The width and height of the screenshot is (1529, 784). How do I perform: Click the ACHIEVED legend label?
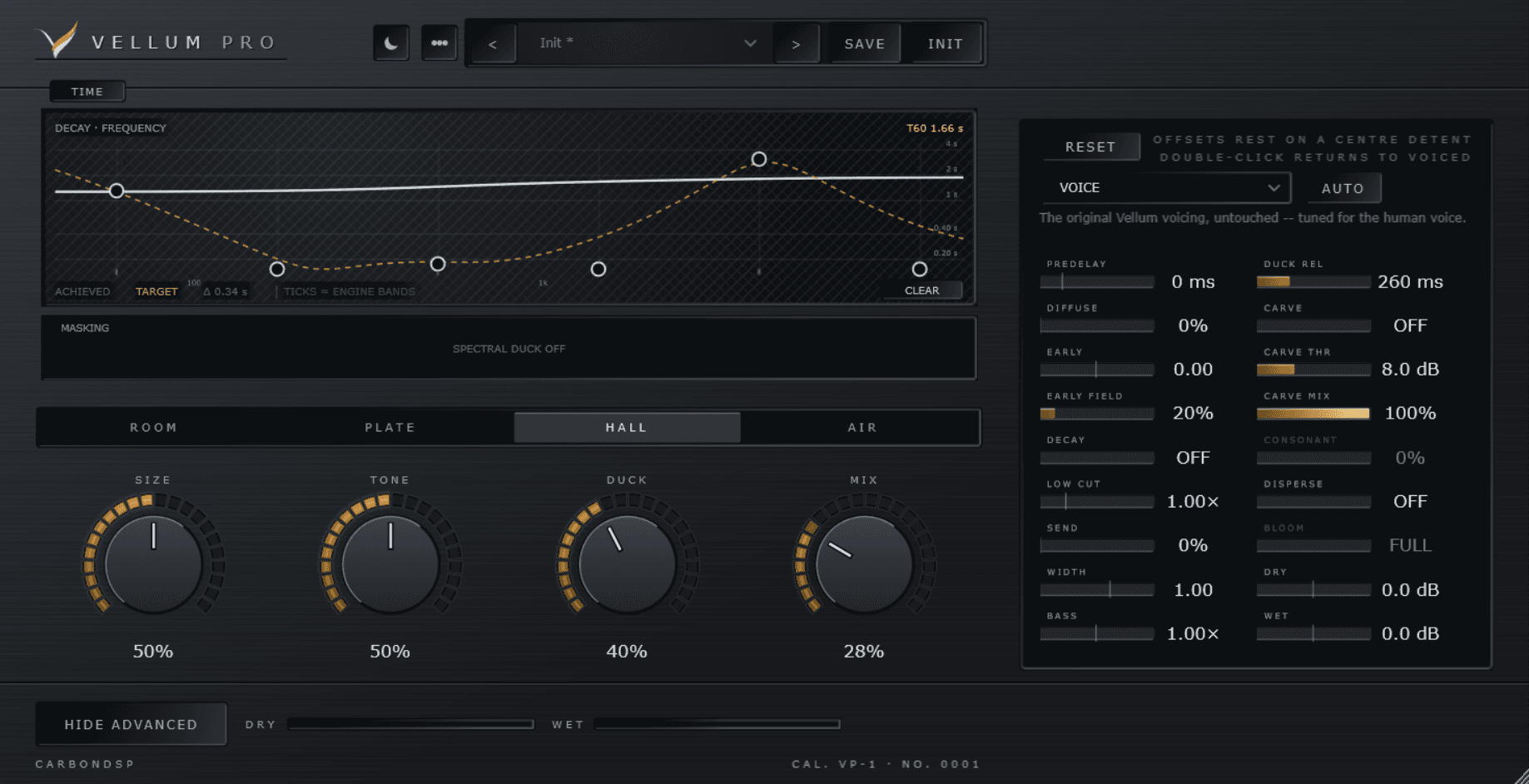coord(82,291)
